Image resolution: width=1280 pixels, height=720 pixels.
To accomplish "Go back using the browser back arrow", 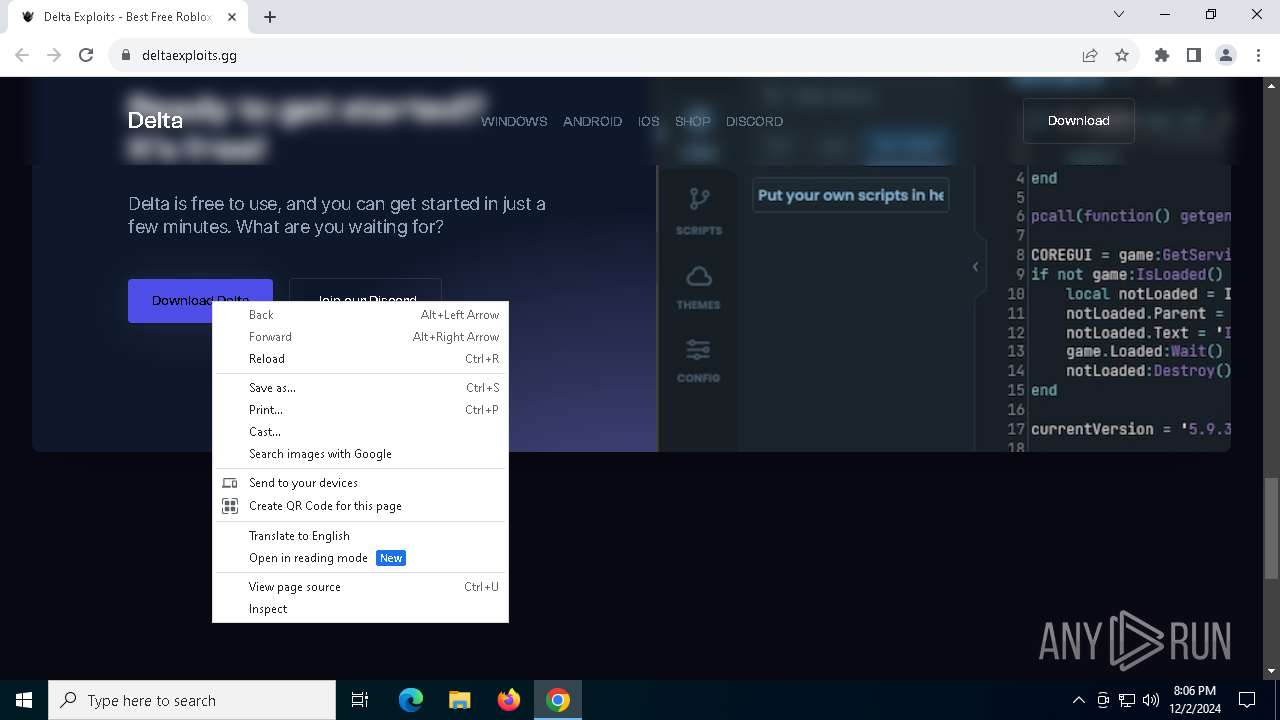I will pos(22,56).
